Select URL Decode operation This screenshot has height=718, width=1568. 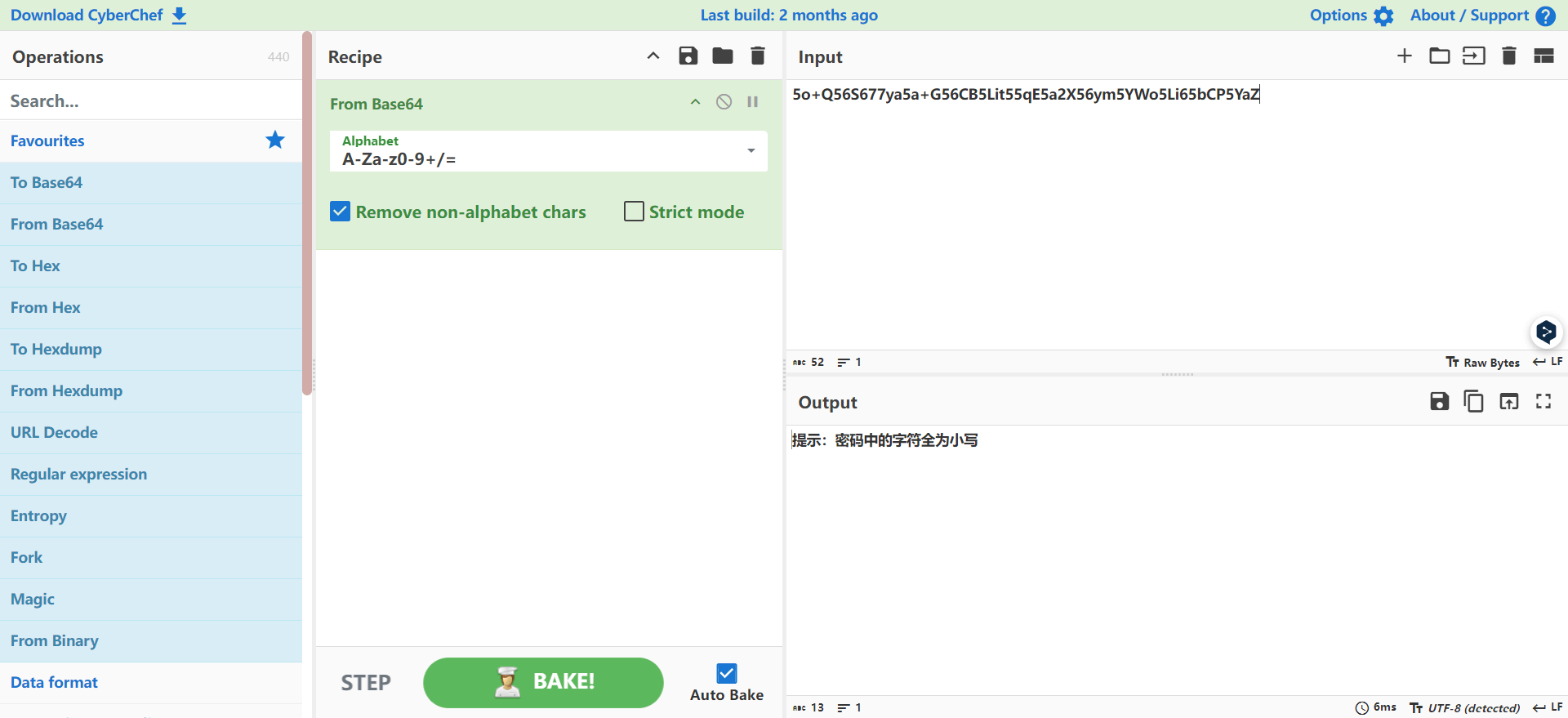click(151, 432)
